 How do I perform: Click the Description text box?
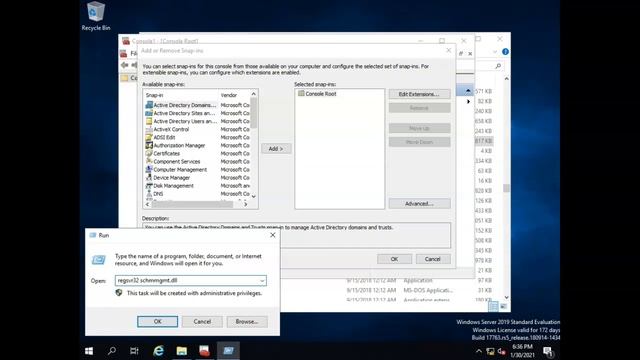pos(296,235)
